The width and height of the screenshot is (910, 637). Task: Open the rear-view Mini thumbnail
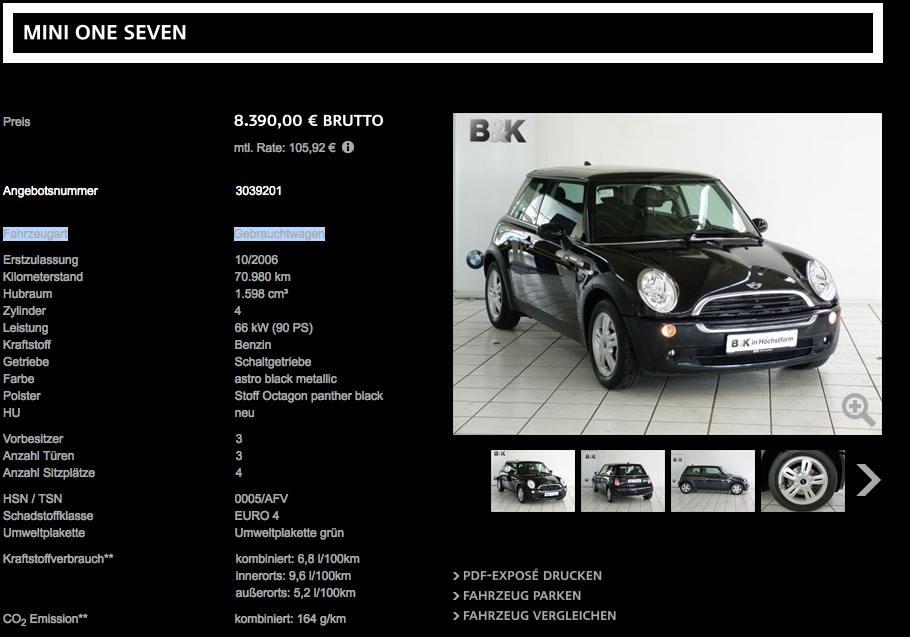623,481
